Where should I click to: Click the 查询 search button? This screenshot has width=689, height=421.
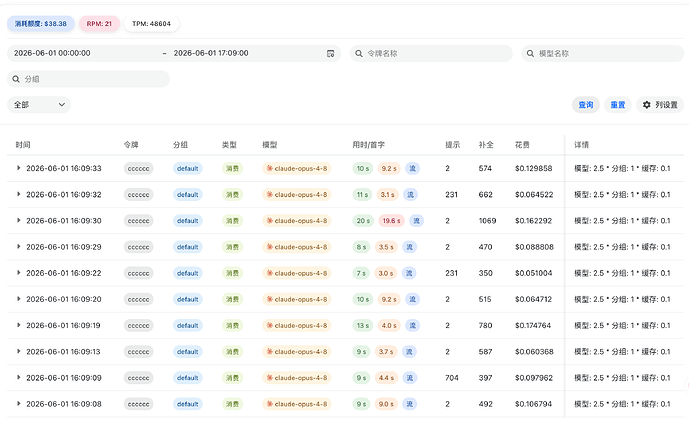pyautogui.click(x=585, y=105)
